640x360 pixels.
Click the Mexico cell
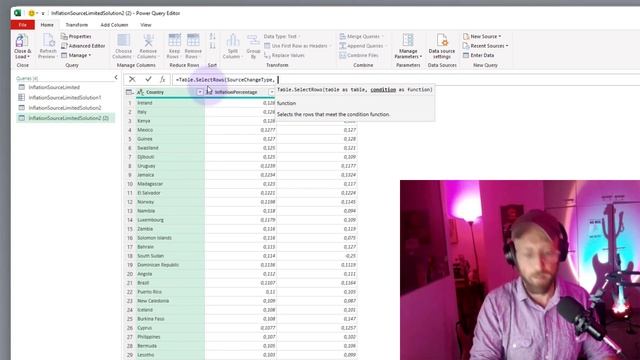coord(170,130)
